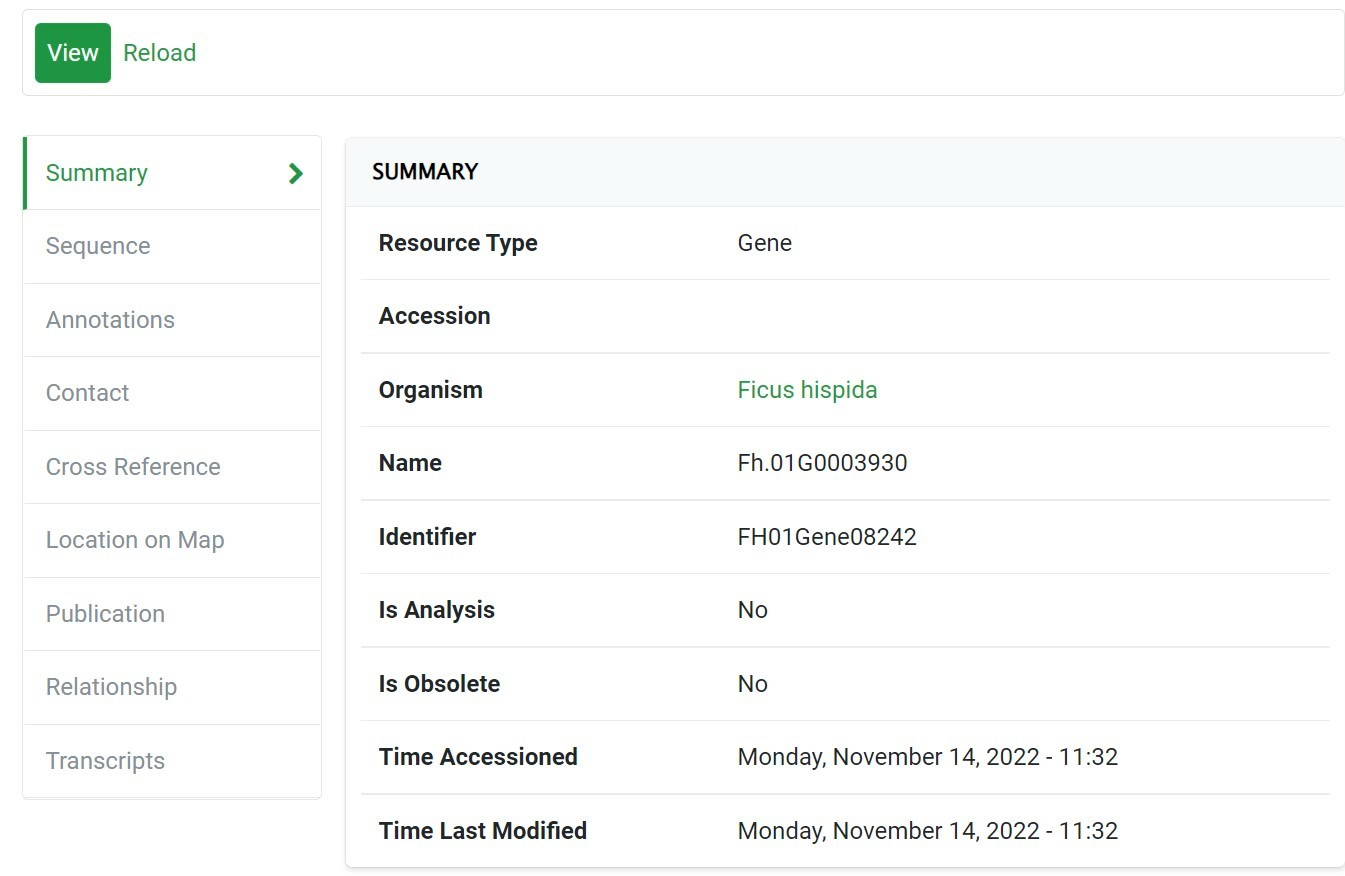The height and width of the screenshot is (876, 1345).
Task: Select the Relationship tab
Action: pyautogui.click(x=111, y=687)
